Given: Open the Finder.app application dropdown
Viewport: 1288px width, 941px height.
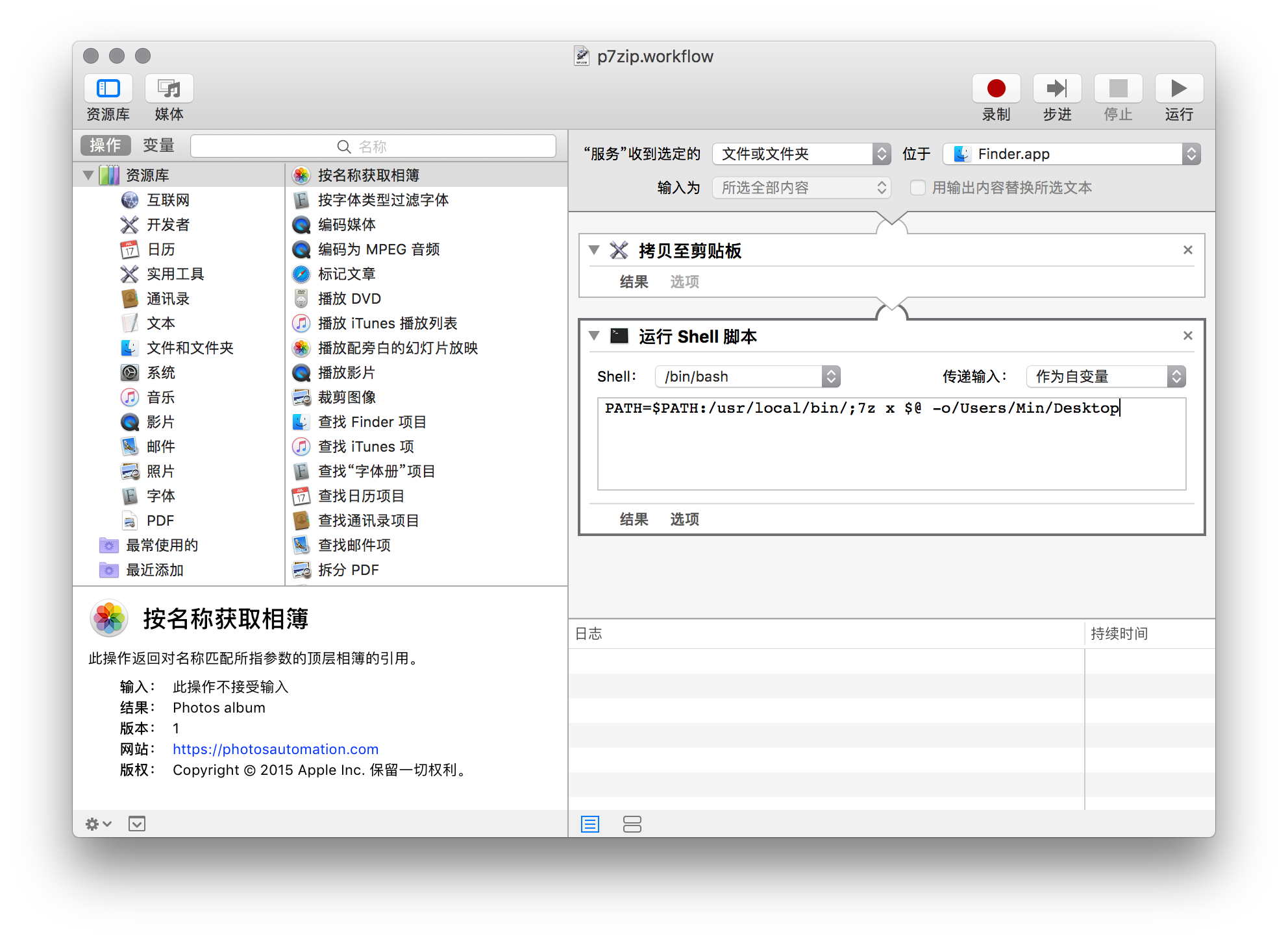Looking at the screenshot, I should [x=1071, y=154].
